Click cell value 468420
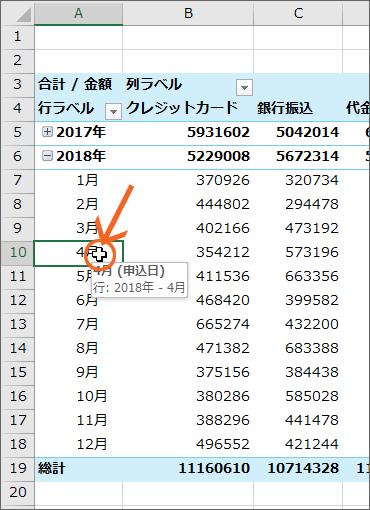The width and height of the screenshot is (370, 510). click(x=223, y=300)
